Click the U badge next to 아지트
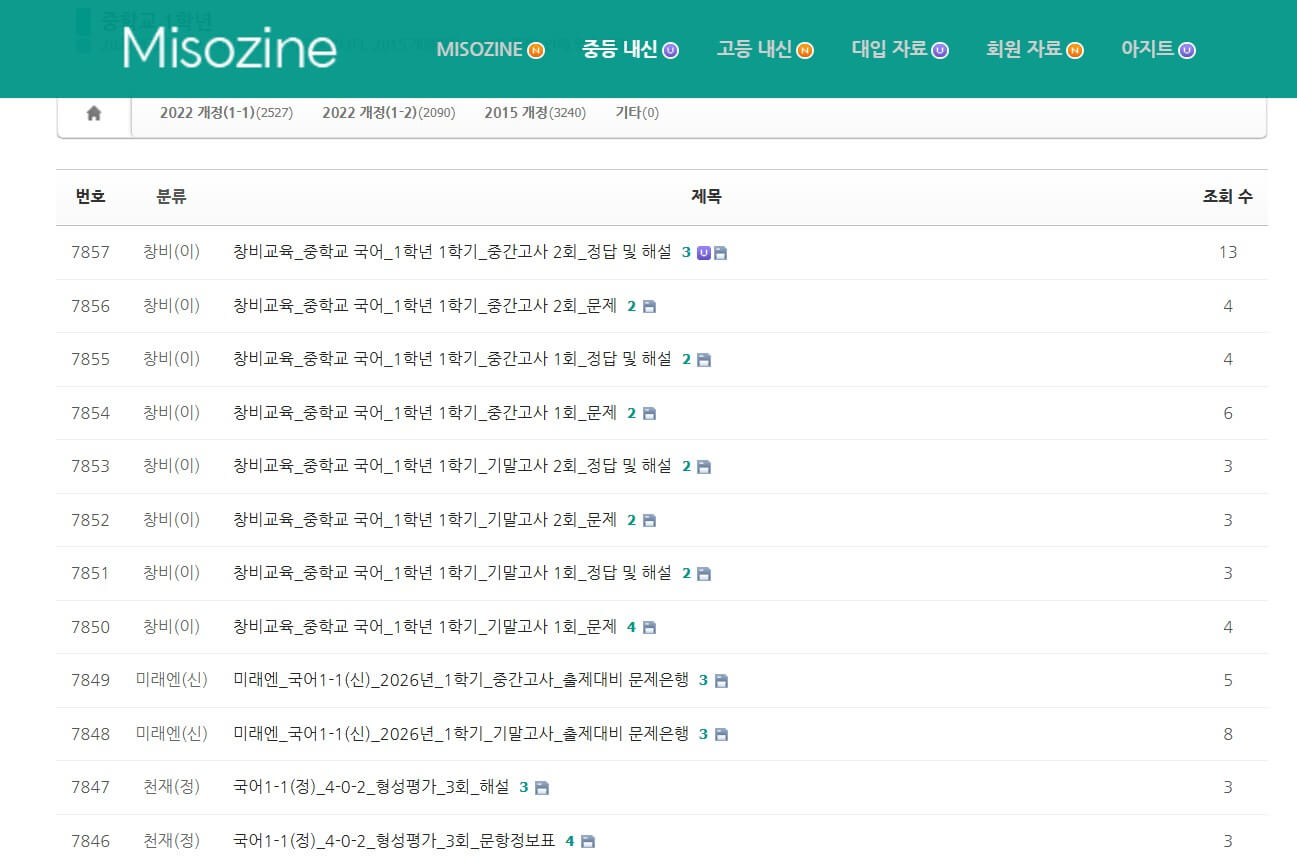This screenshot has width=1297, height=866. [x=1187, y=50]
